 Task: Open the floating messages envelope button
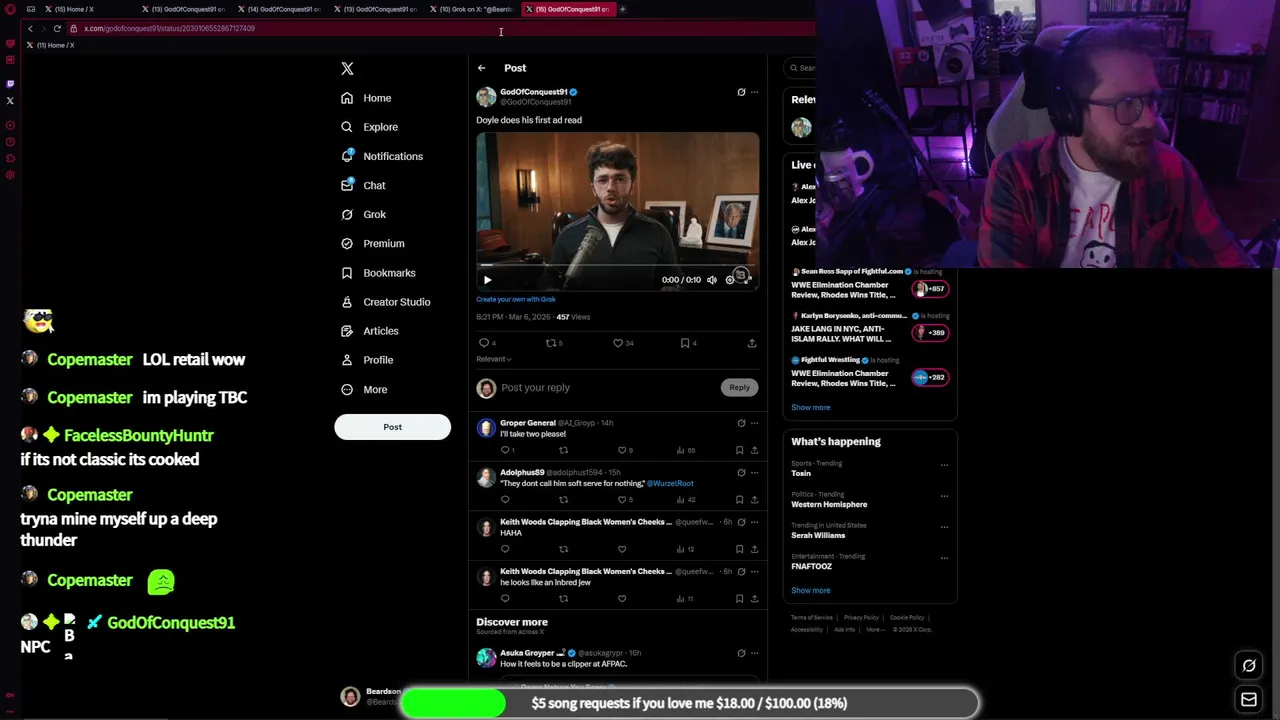tap(1249, 700)
